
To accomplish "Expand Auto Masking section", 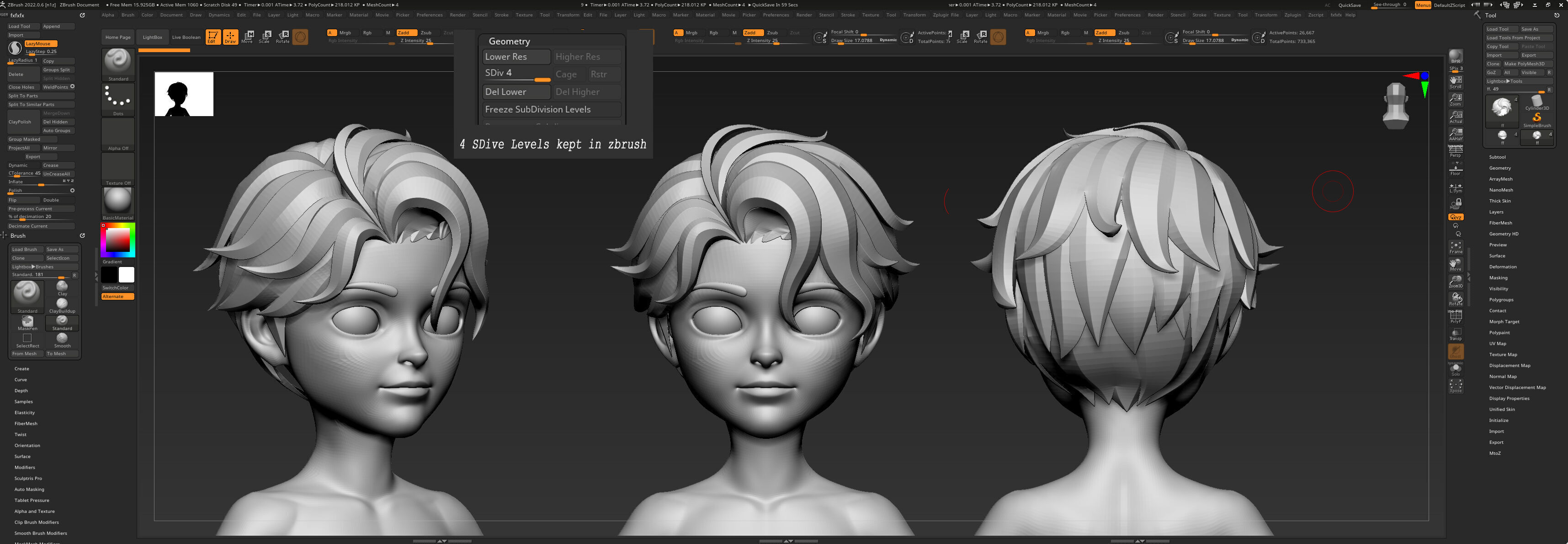I will (29, 489).
